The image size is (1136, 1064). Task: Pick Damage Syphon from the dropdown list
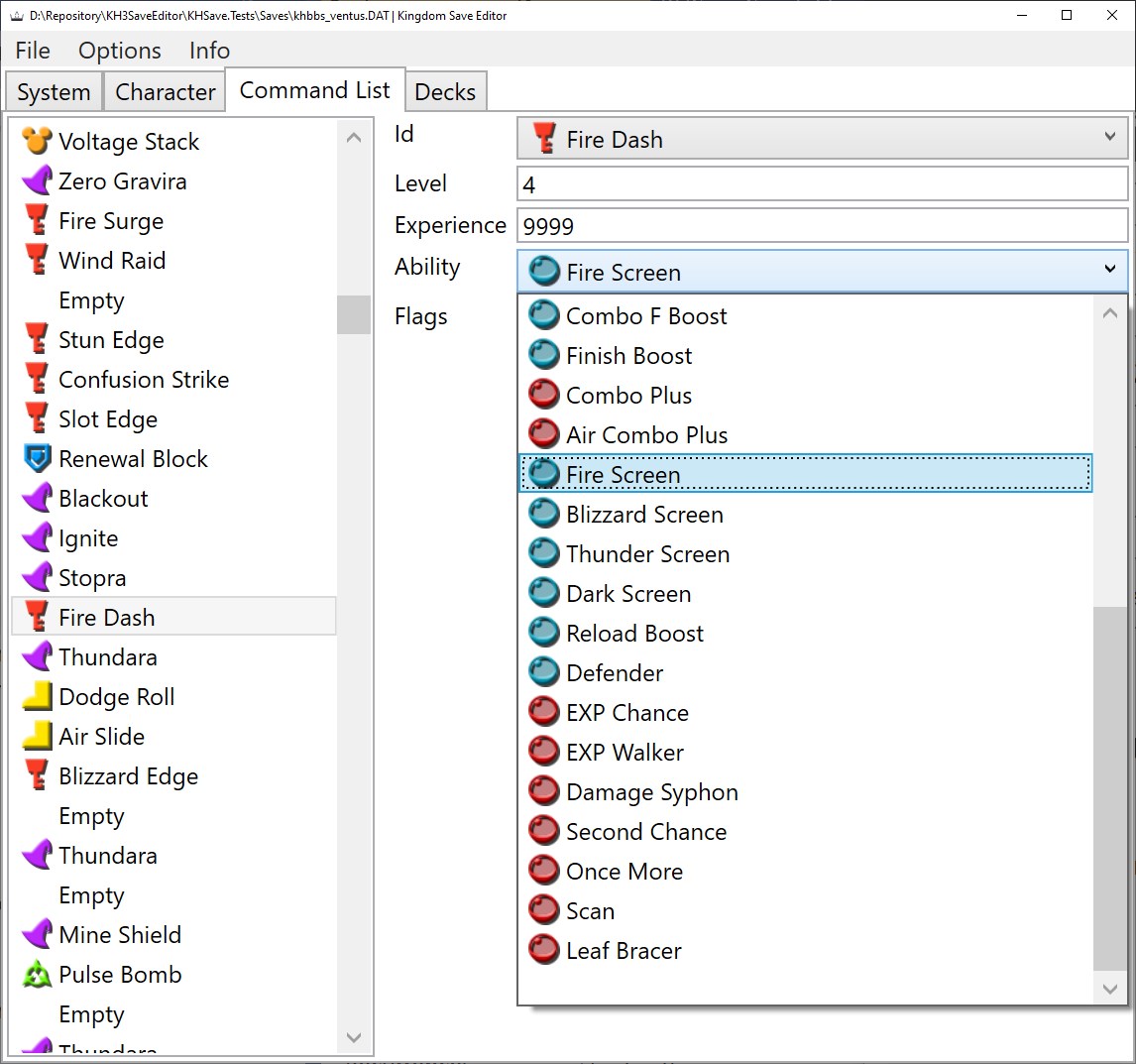pos(805,792)
